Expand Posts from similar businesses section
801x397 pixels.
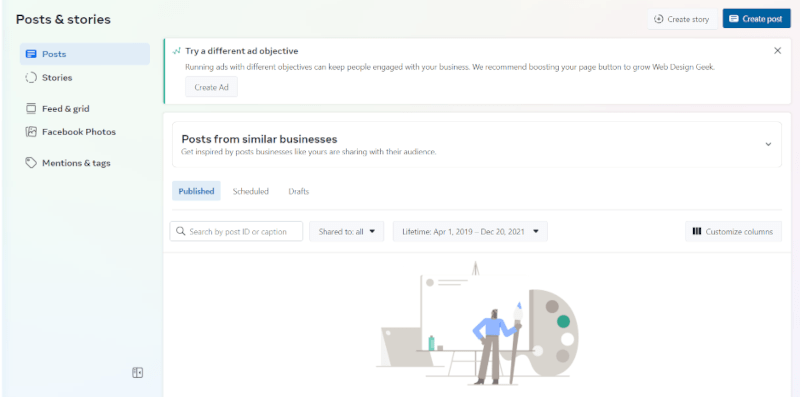tap(768, 144)
